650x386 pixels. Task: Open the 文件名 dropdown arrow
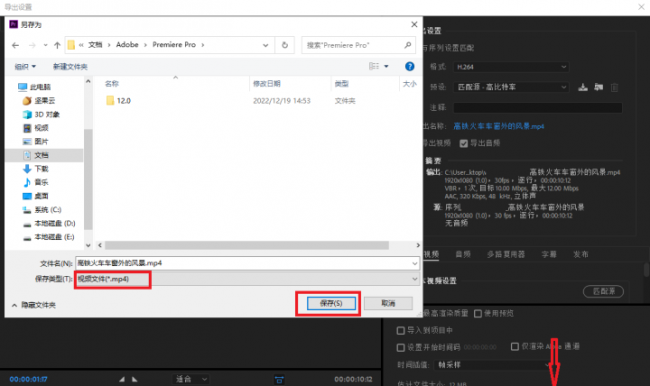point(415,263)
